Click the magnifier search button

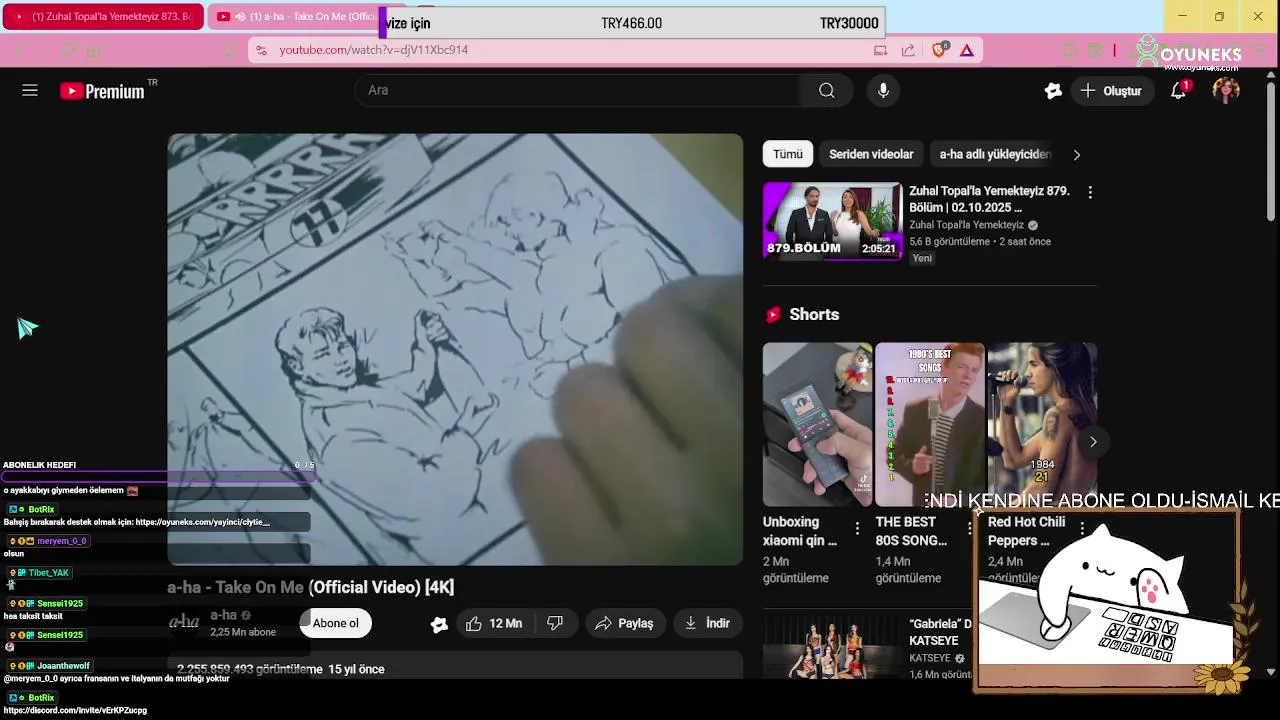point(826,90)
